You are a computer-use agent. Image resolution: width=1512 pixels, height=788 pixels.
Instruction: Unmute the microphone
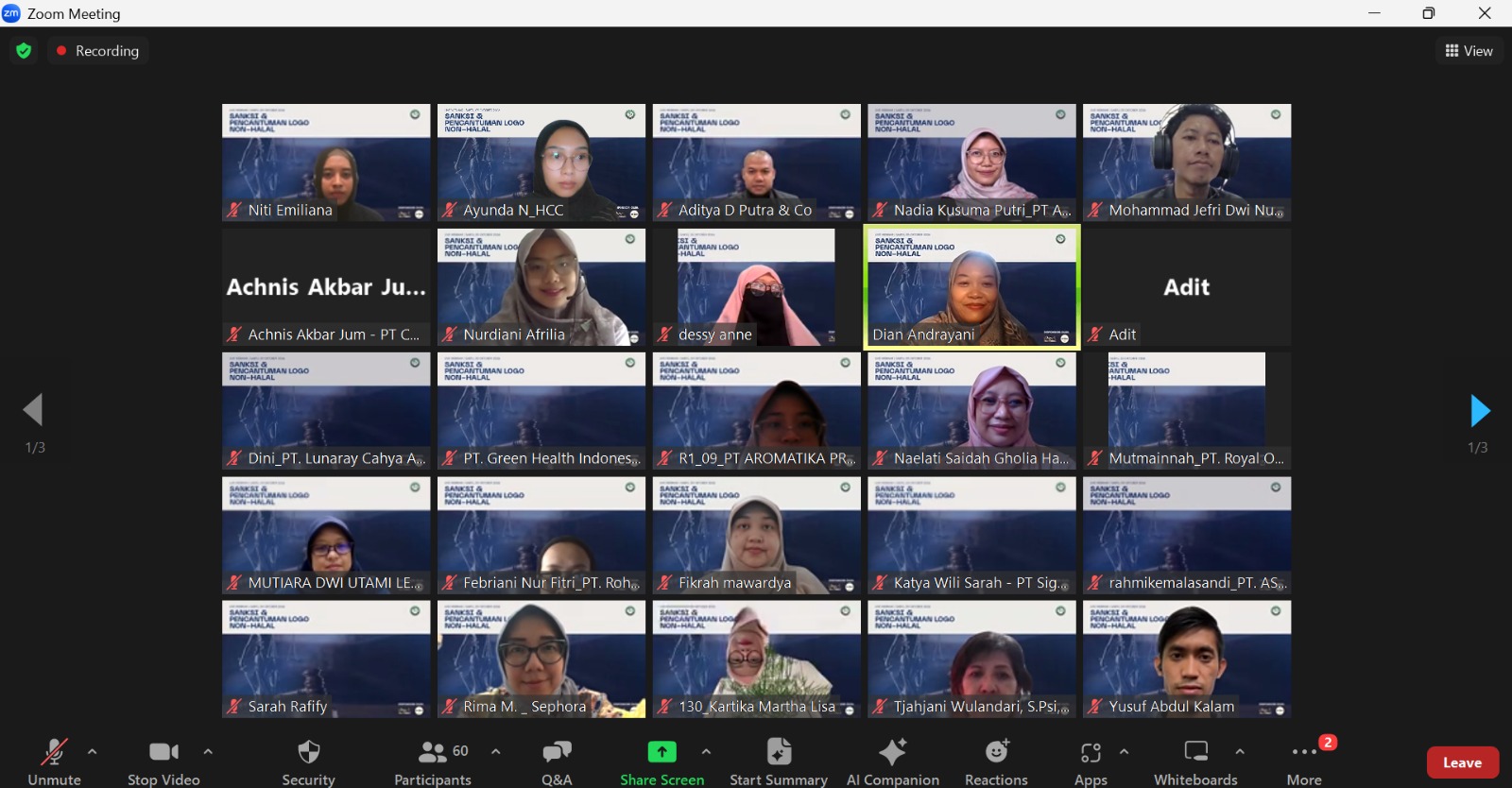click(54, 762)
